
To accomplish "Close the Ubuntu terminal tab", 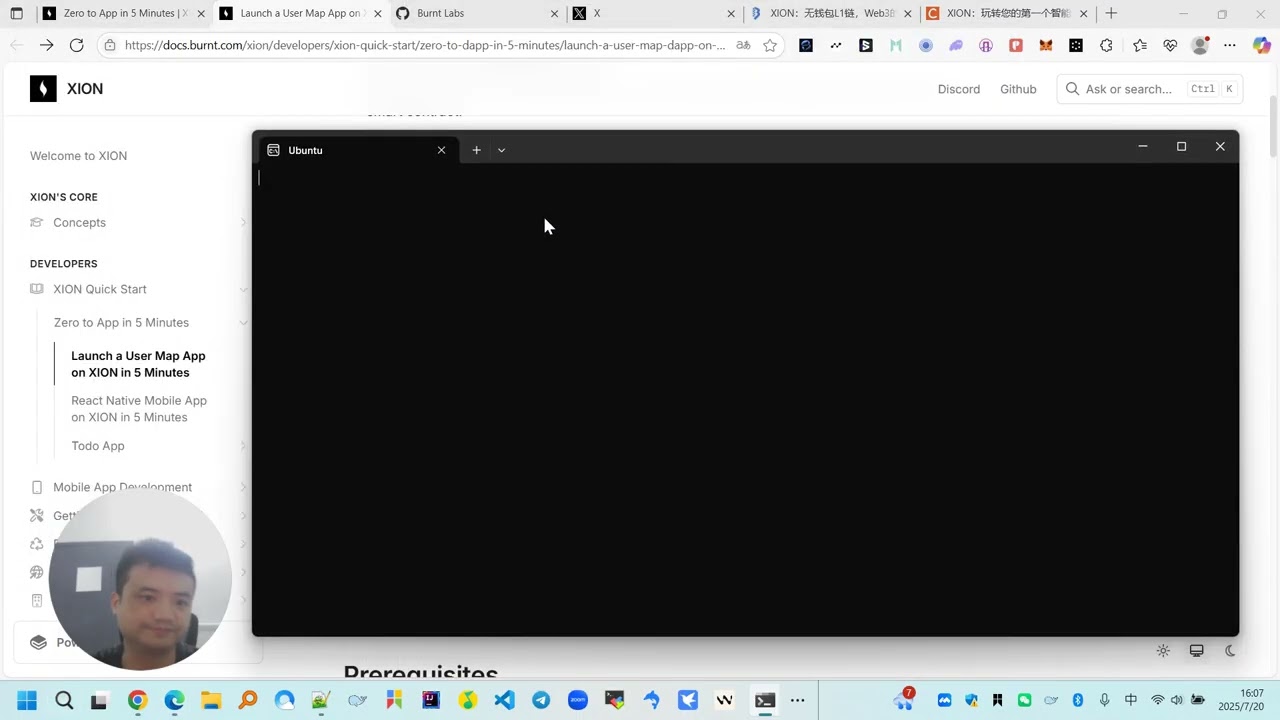I will click(441, 150).
